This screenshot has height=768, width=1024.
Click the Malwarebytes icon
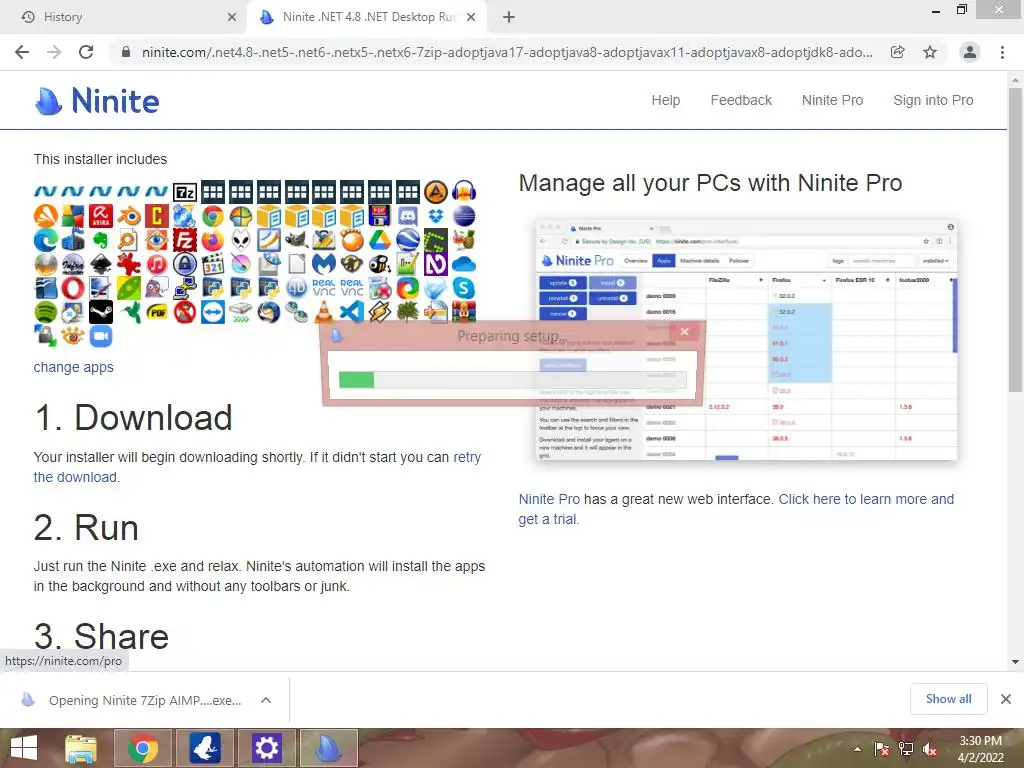point(324,264)
